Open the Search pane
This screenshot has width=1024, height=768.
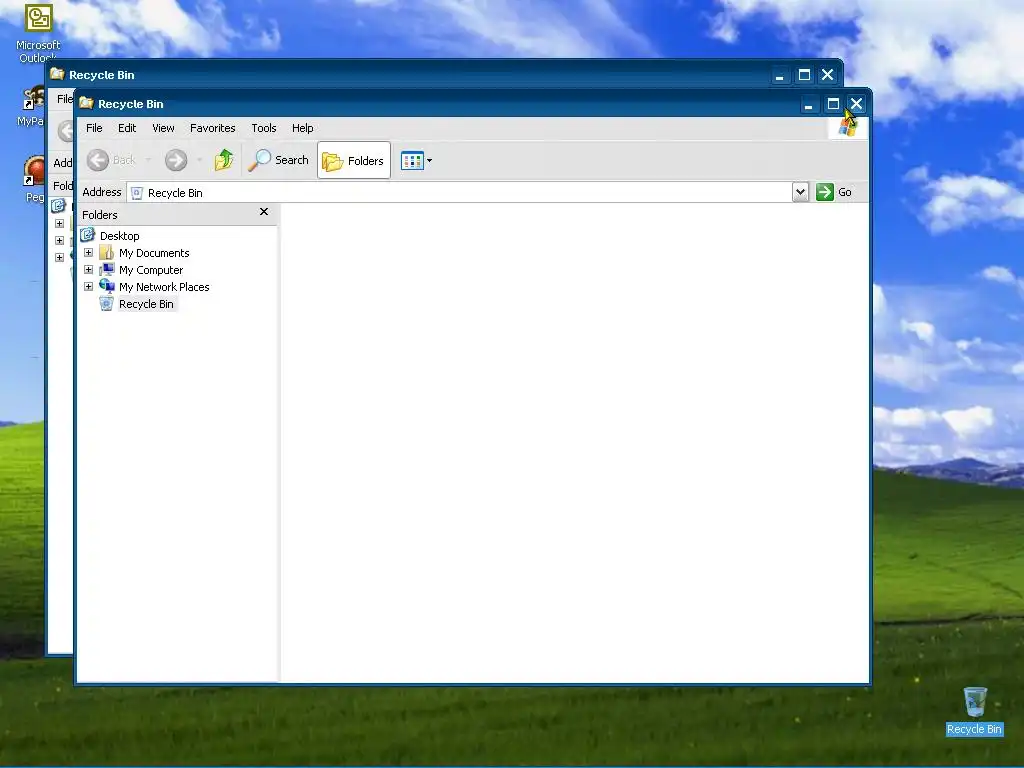coord(279,160)
